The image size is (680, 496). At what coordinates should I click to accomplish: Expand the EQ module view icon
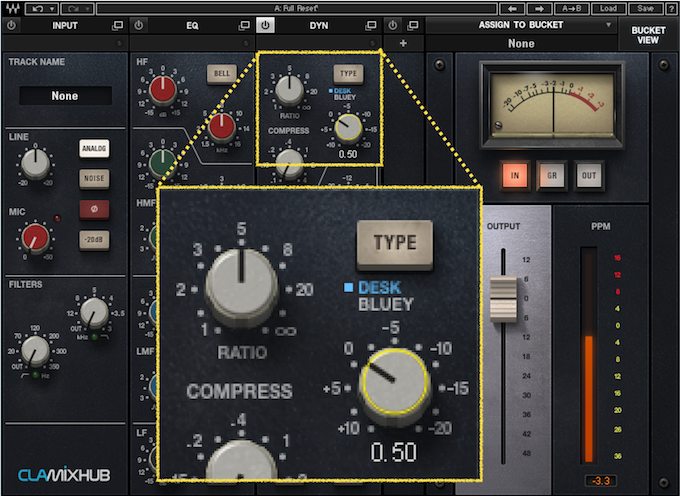(x=244, y=26)
